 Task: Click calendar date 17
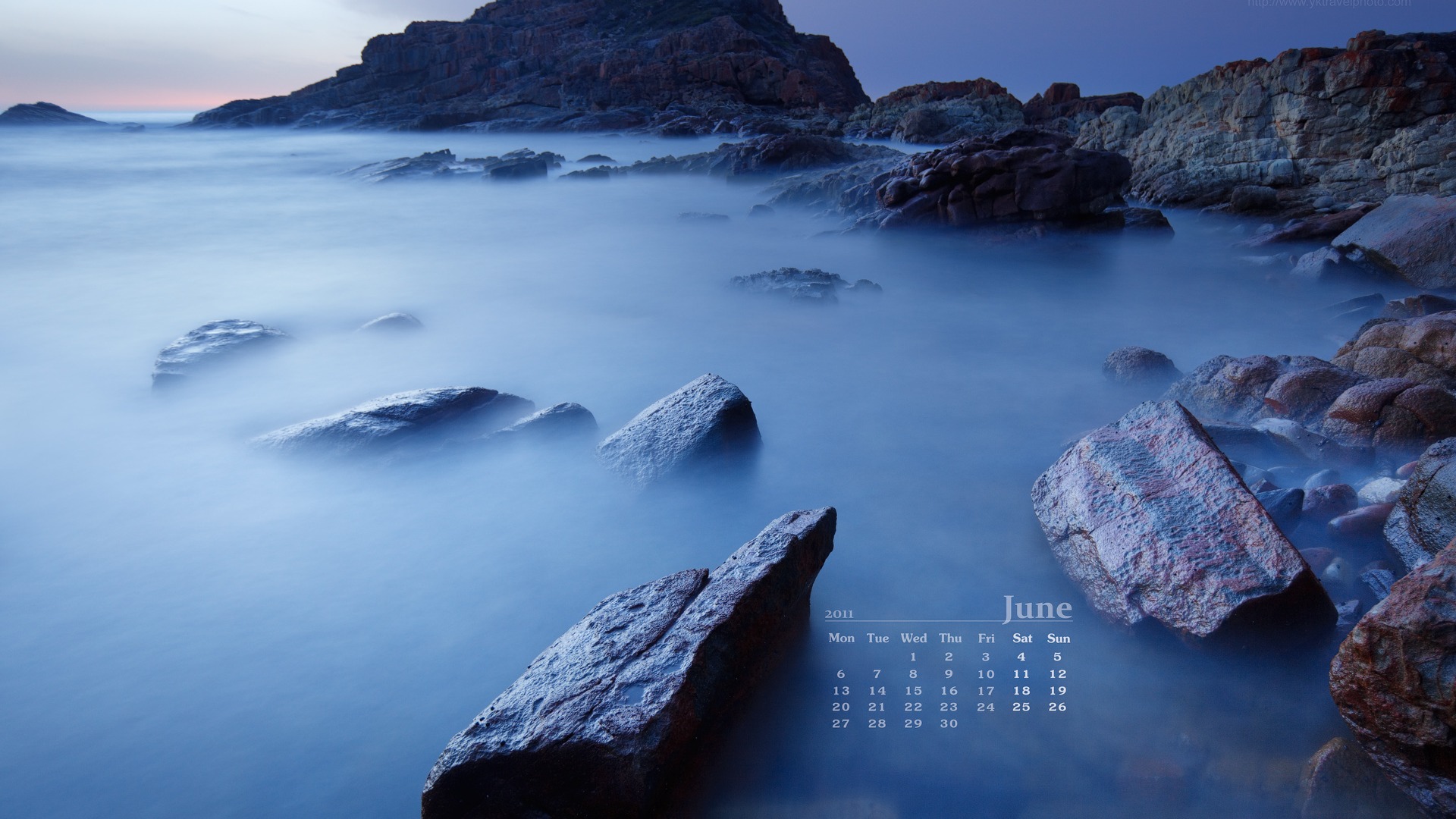(986, 691)
